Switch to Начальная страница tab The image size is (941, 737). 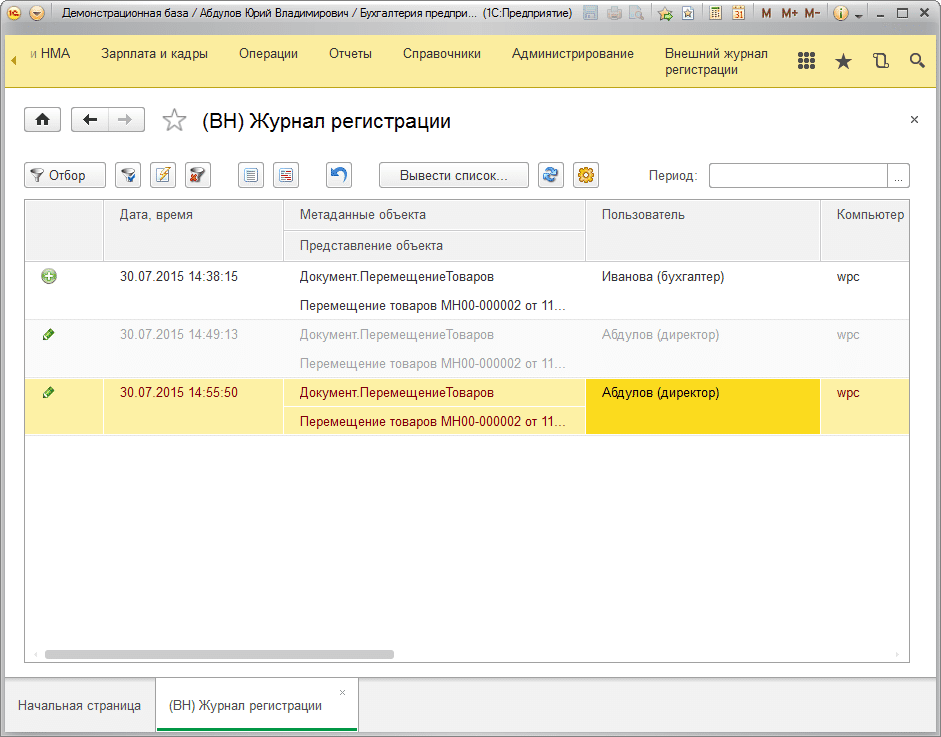pyautogui.click(x=79, y=705)
